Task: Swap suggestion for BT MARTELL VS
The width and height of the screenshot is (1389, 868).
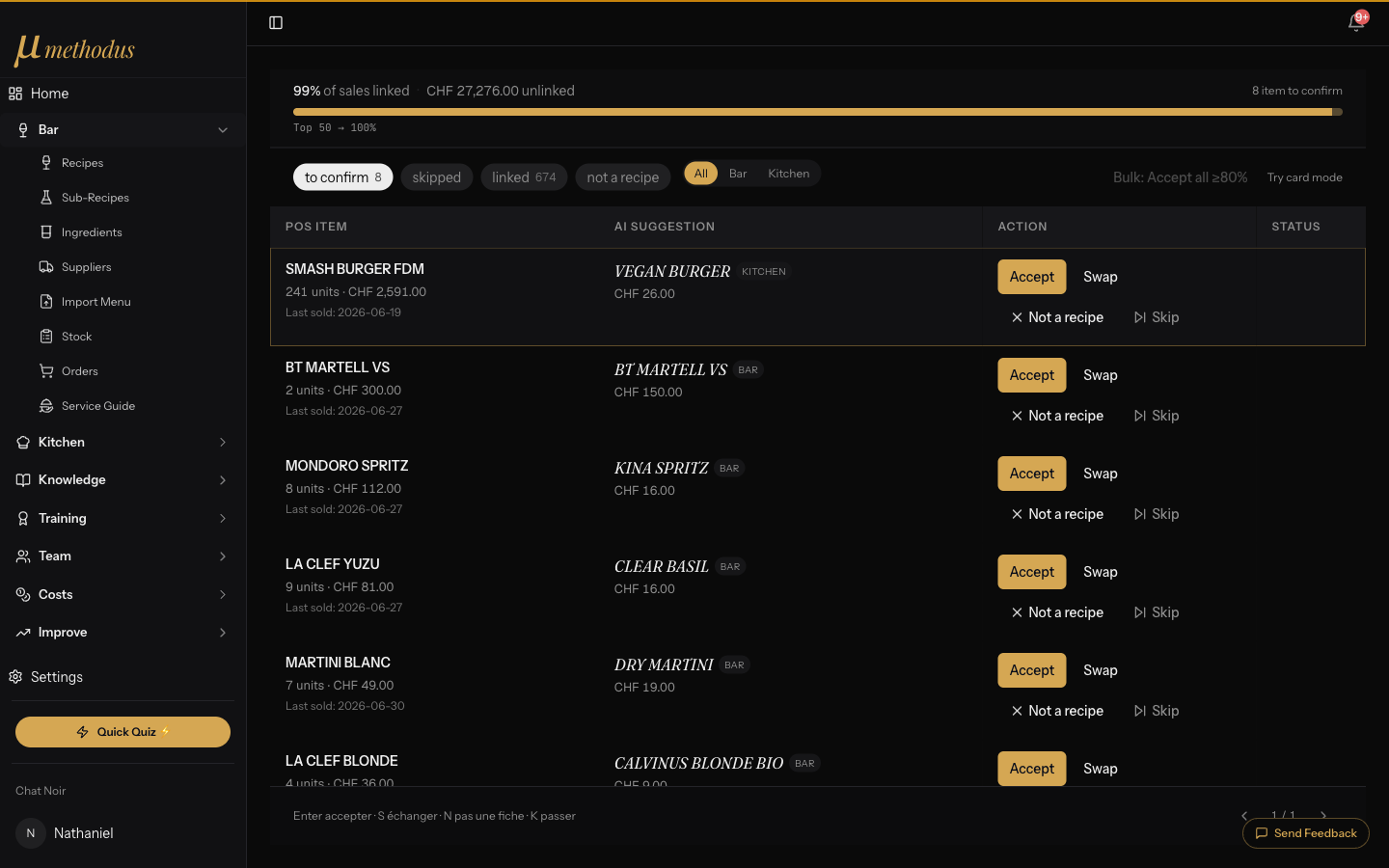Action: click(1101, 375)
